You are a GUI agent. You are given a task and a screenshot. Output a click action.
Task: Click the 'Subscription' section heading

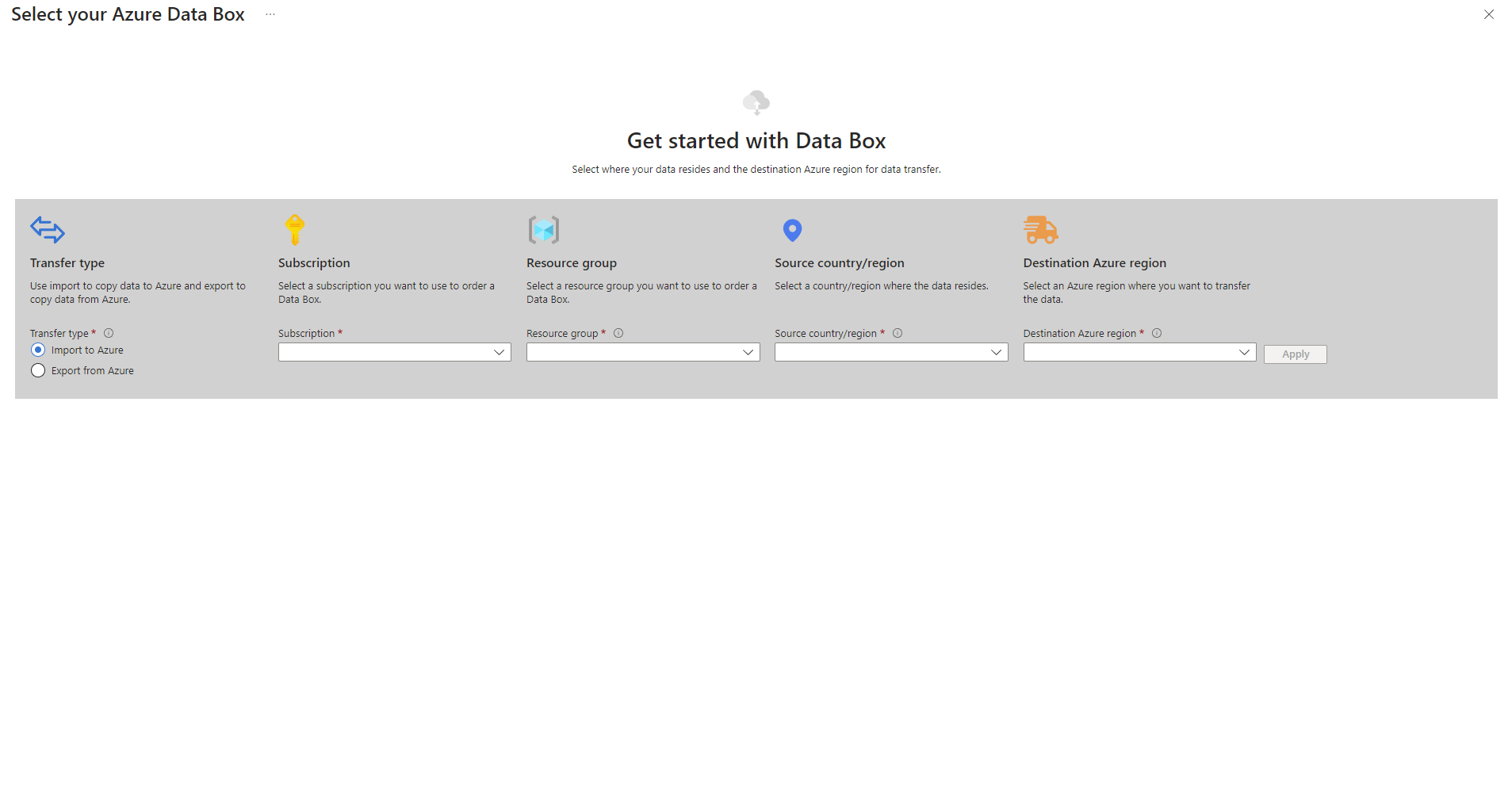314,263
